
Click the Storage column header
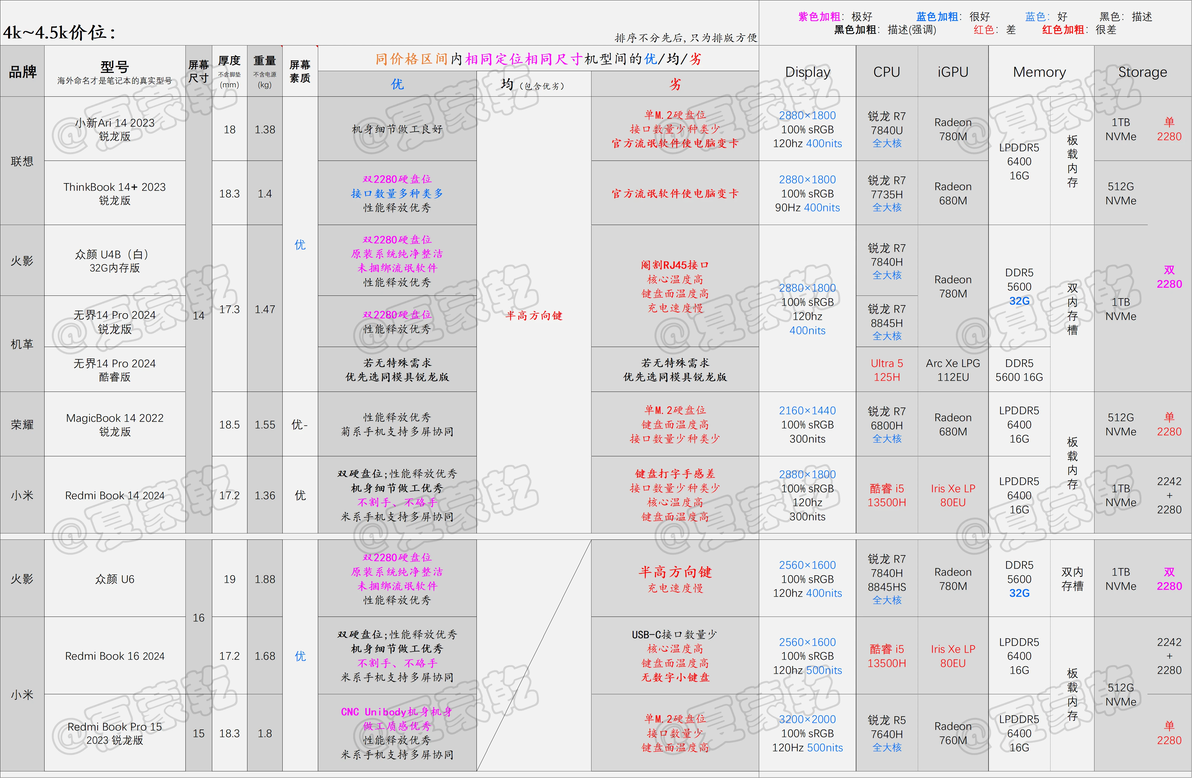1143,71
